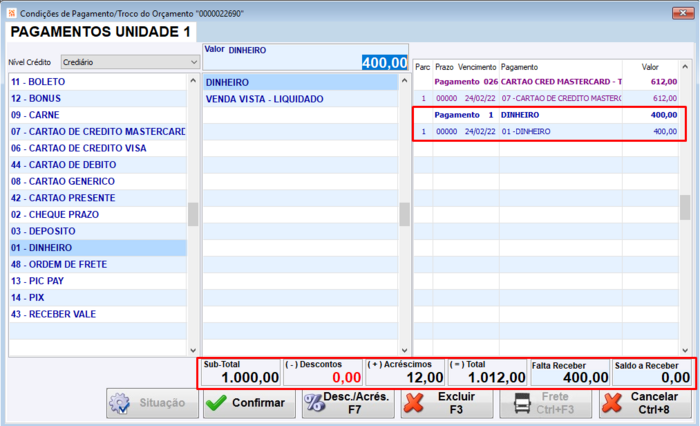Click down arrow of conditions list scrollbar
This screenshot has width=700, height=426.
(404, 351)
